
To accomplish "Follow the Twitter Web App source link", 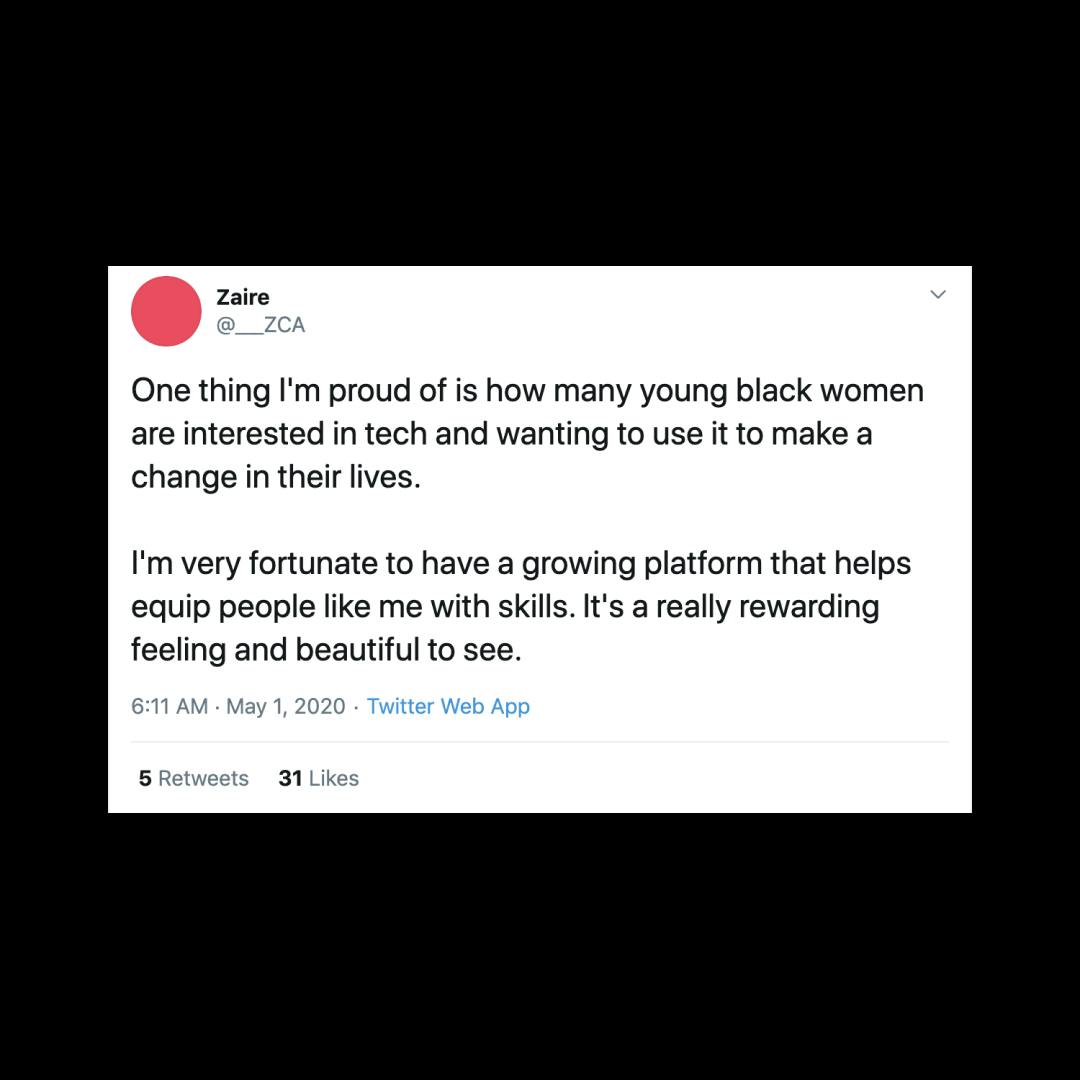I will coord(448,706).
